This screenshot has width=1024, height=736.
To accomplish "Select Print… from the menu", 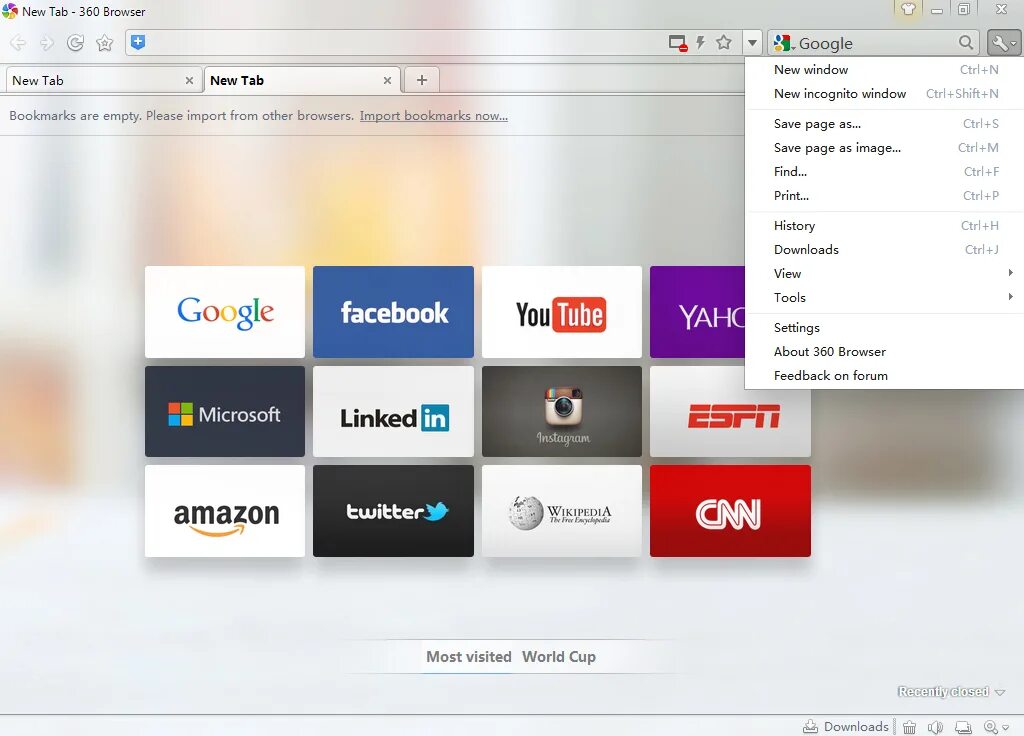I will coord(885,196).
